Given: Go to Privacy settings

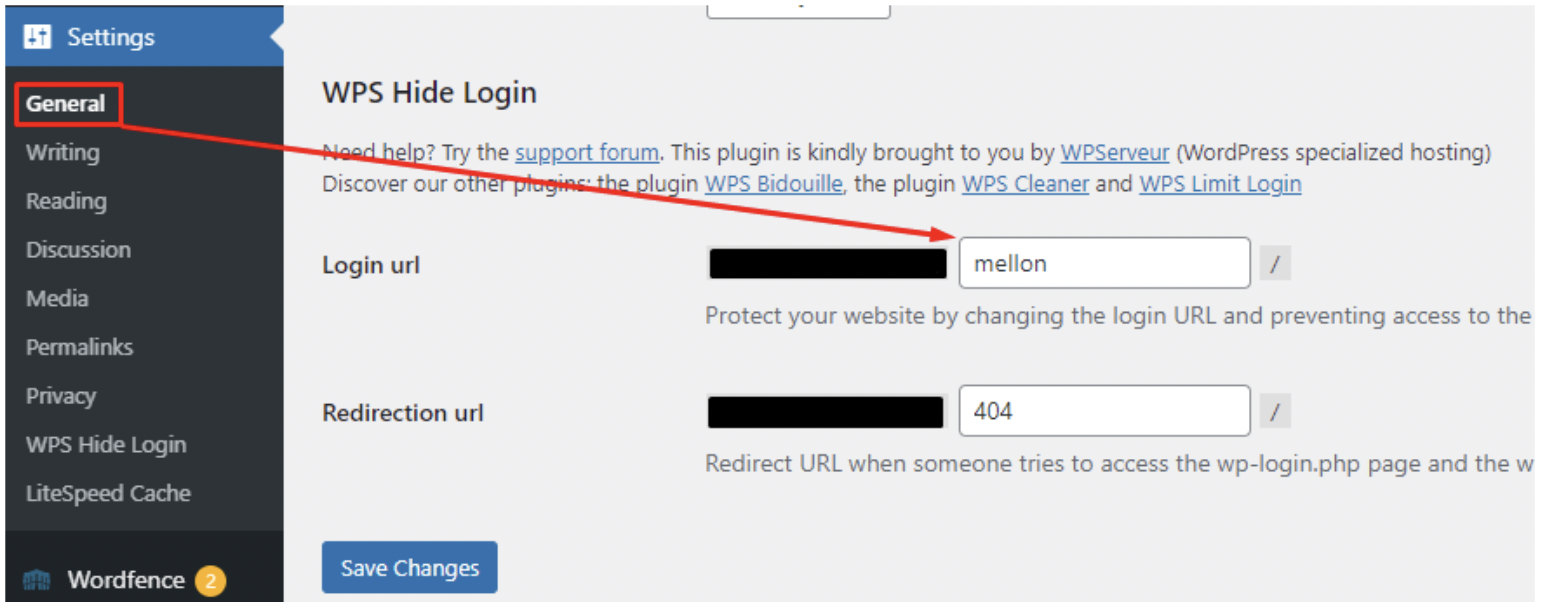Looking at the screenshot, I should coord(61,396).
